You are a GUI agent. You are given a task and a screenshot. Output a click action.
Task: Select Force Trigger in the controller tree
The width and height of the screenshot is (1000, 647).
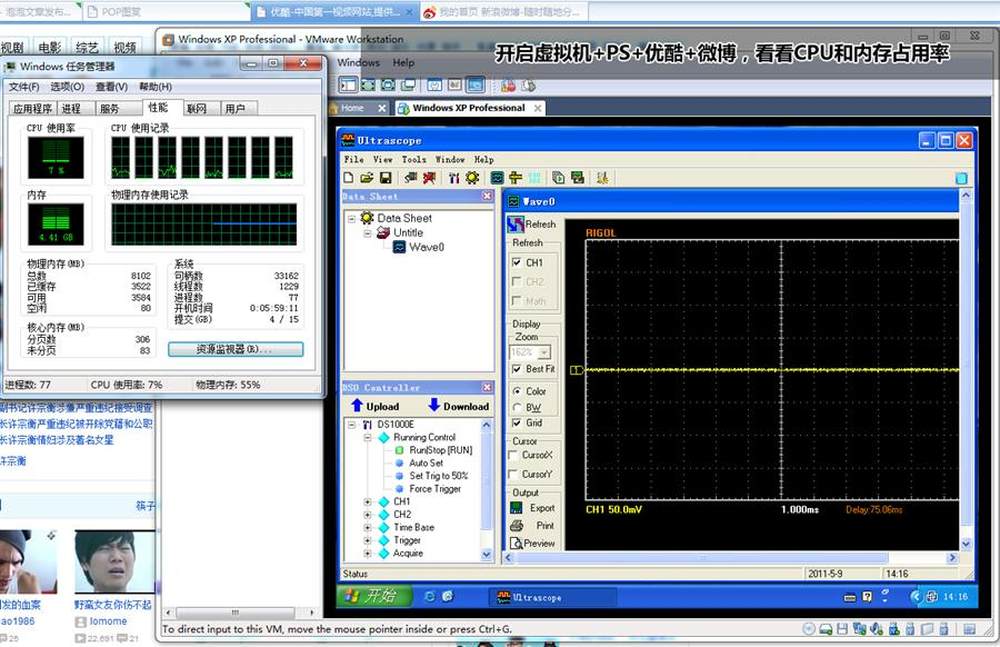(x=435, y=489)
